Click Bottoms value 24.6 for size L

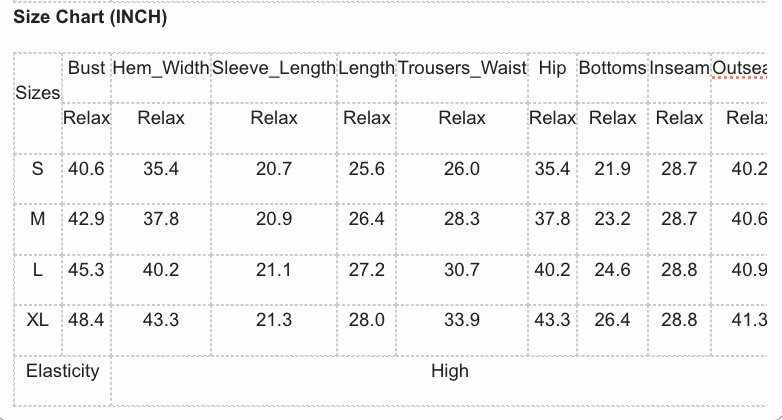pos(612,269)
